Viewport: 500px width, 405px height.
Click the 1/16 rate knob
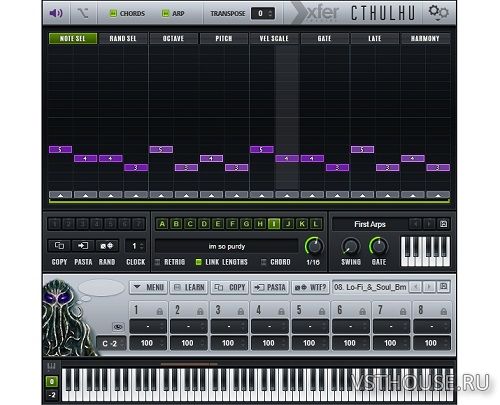pos(314,246)
